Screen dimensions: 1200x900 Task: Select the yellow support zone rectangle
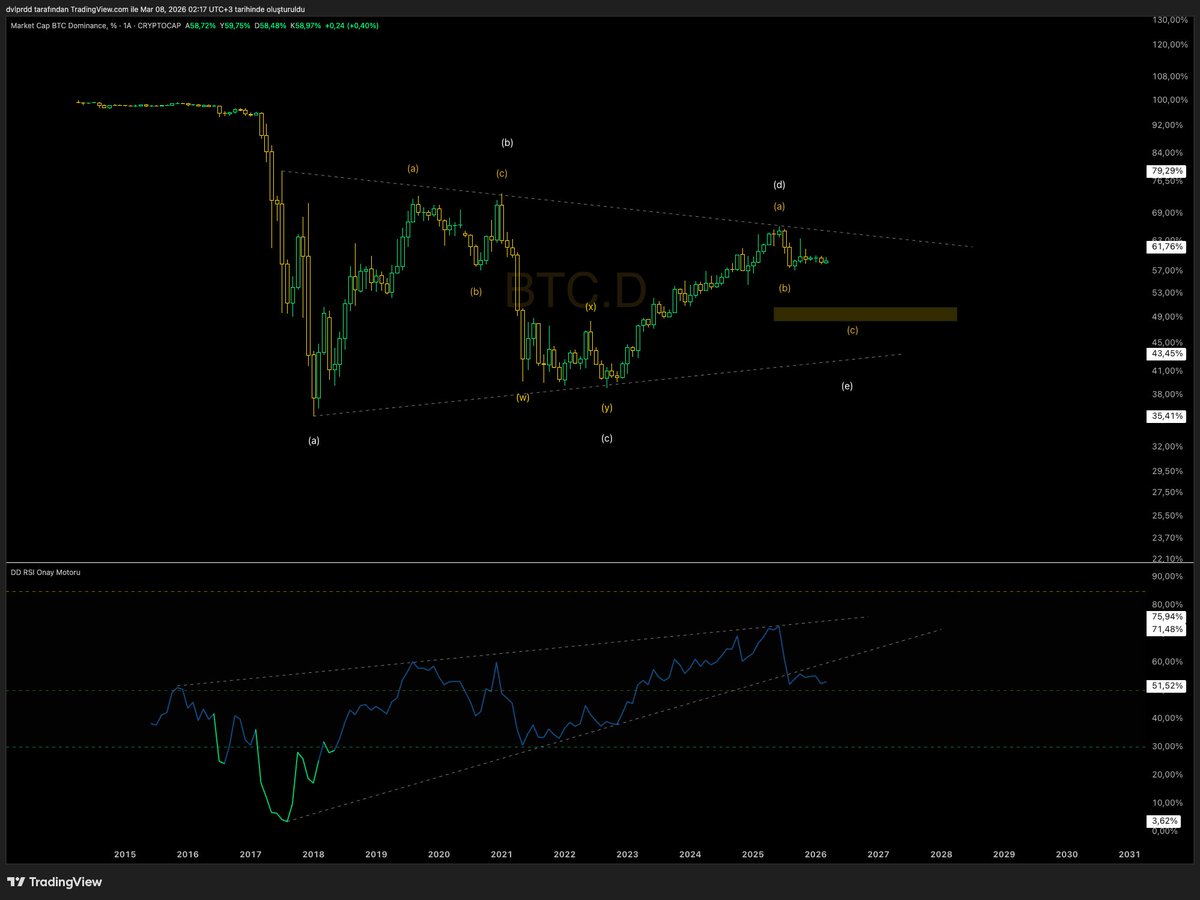tap(864, 314)
